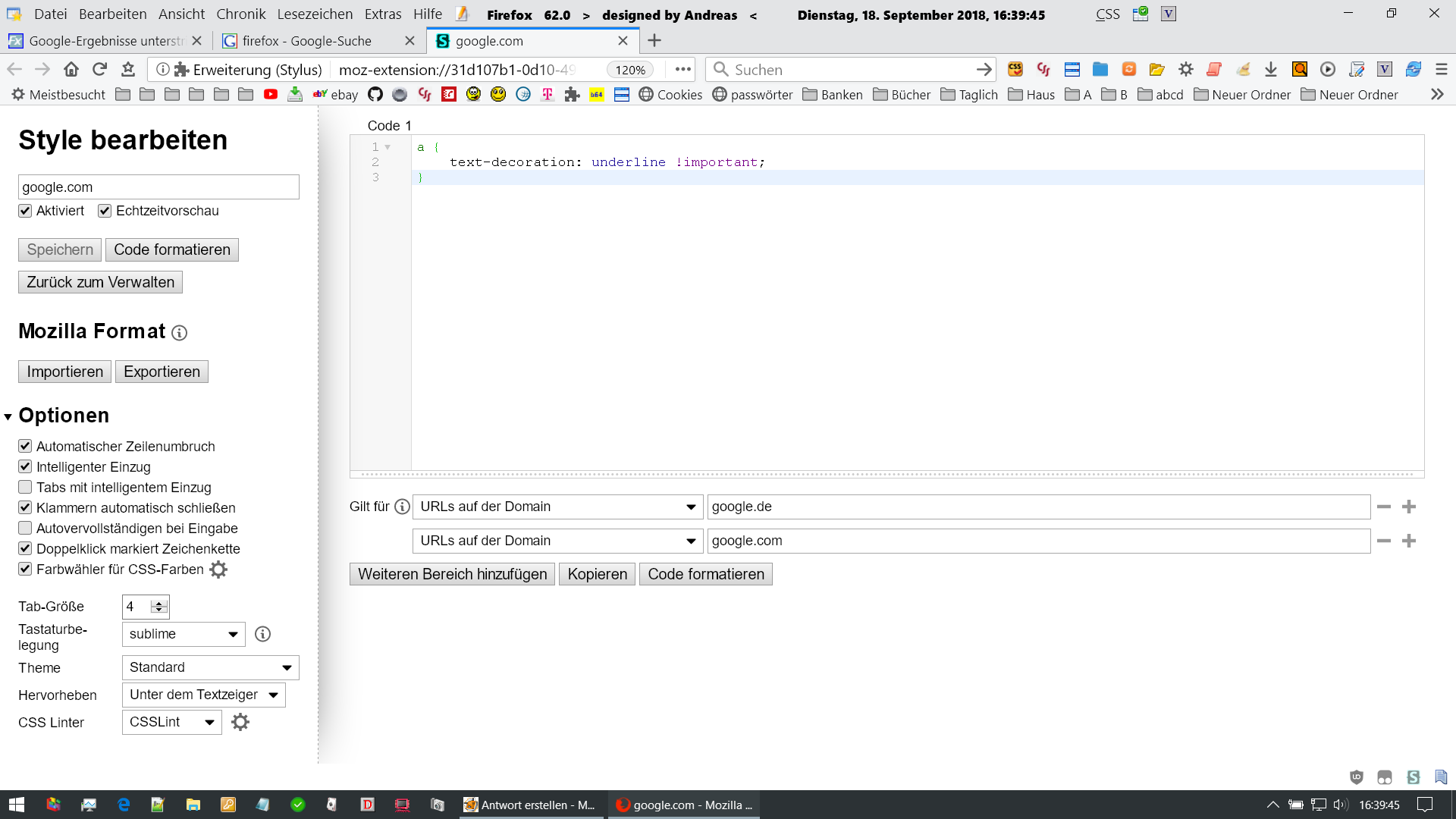Image resolution: width=1456 pixels, height=819 pixels.
Task: Go to the browser home icon
Action: click(x=71, y=70)
